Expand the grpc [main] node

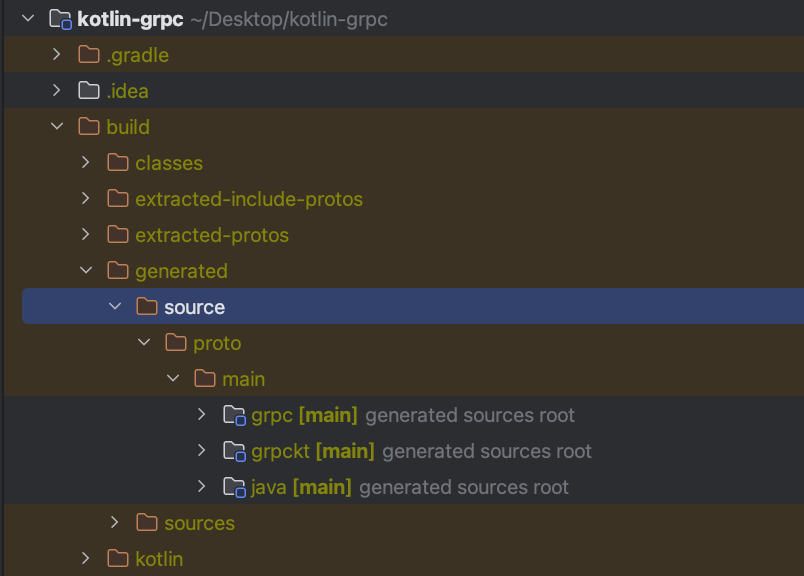[x=200, y=415]
